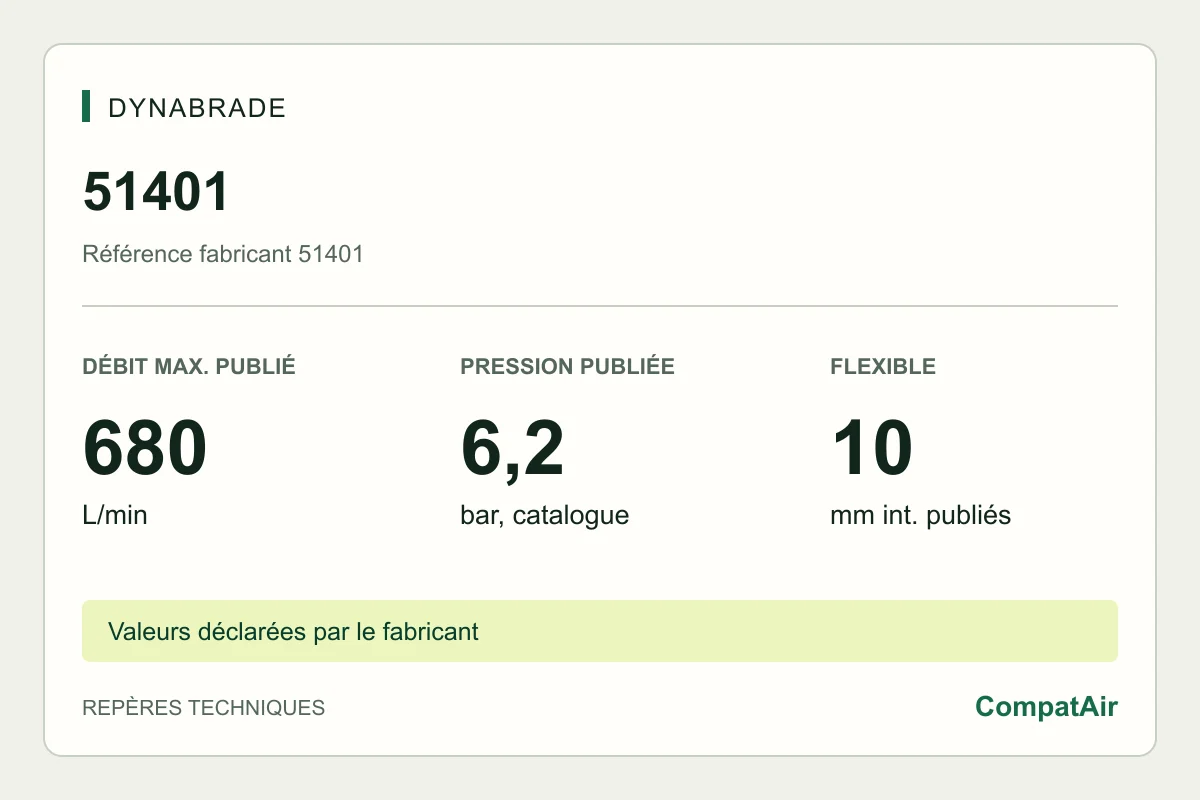Viewport: 1200px width, 800px height.
Task: Click the 'PRESSION PUBLIÉE' label
Action: coord(567,366)
